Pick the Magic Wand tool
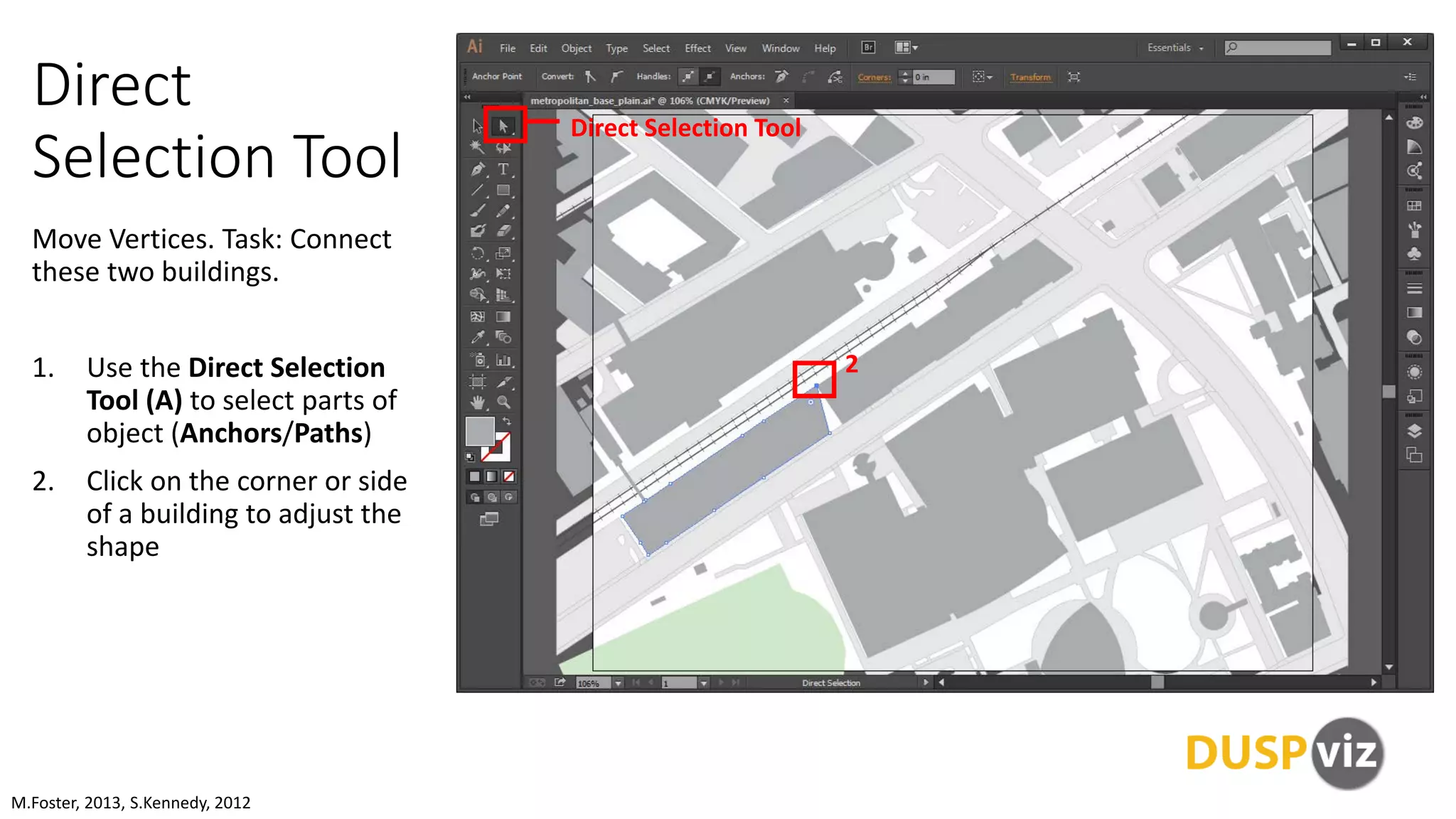 coord(478,147)
